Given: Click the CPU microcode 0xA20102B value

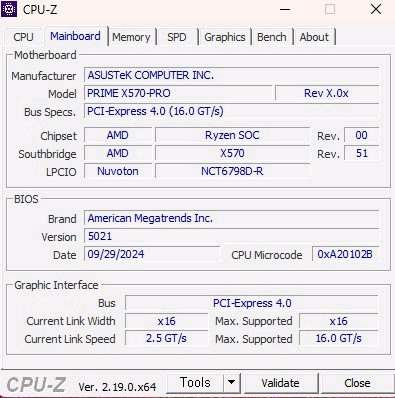Looking at the screenshot, I should coord(345,254).
